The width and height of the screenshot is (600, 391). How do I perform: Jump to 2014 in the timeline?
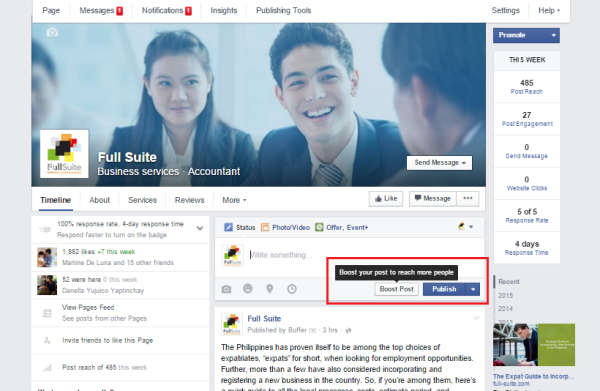[x=505, y=308]
